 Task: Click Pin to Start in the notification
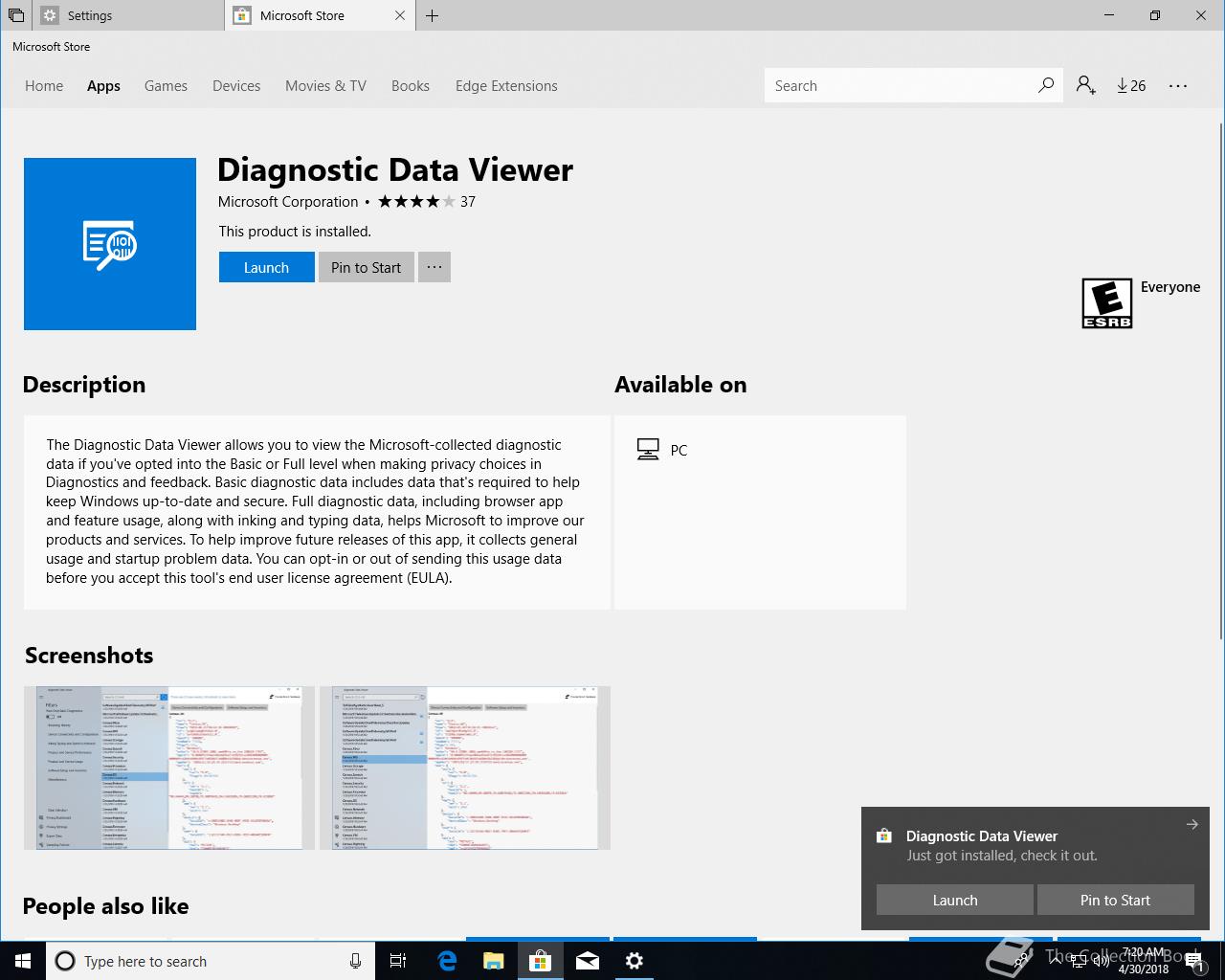[1115, 900]
